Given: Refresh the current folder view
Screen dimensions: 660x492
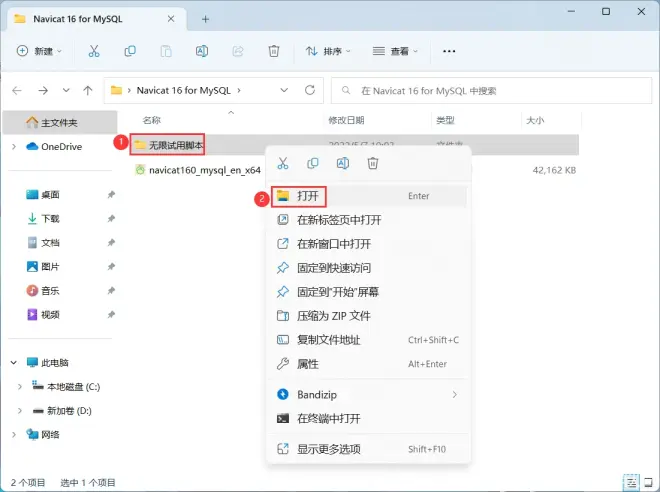Looking at the screenshot, I should (310, 90).
